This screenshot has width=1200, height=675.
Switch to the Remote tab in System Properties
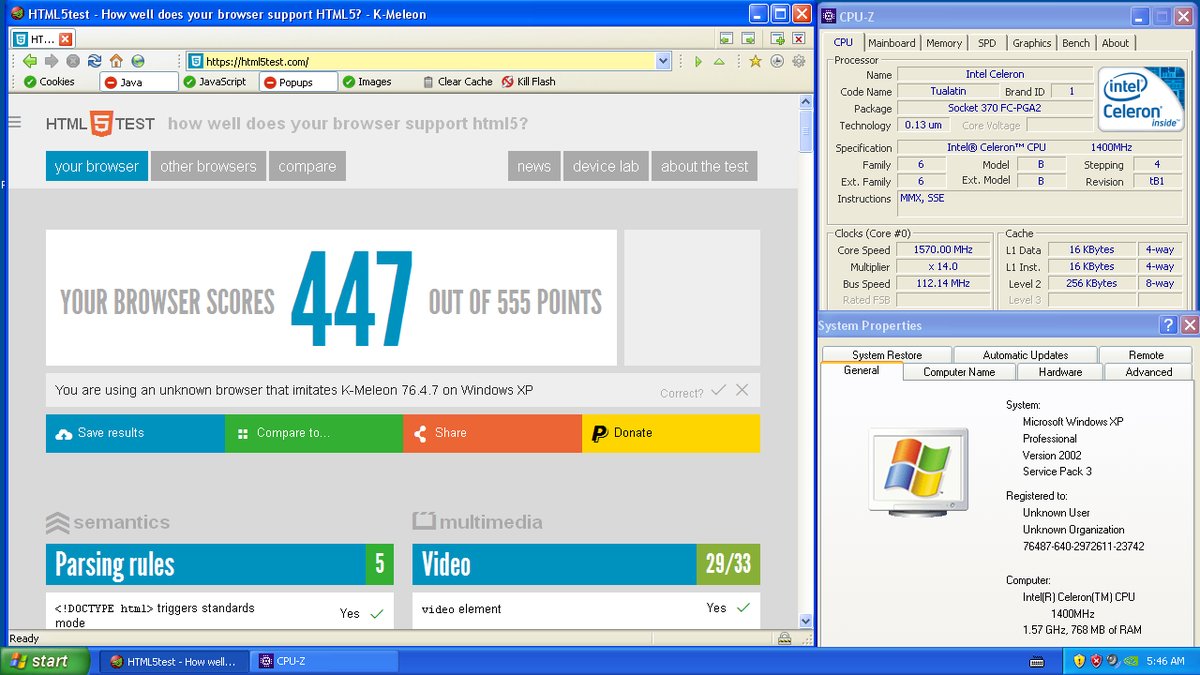pos(1146,355)
